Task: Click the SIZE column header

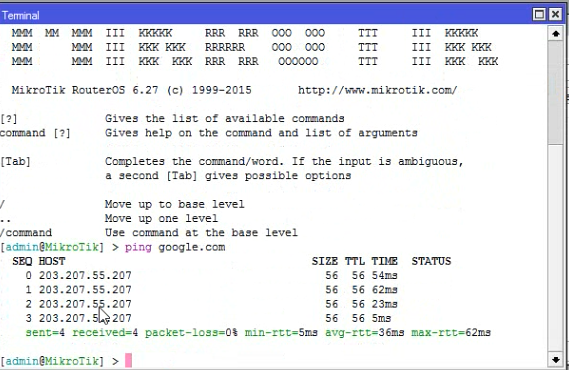Action: [x=324, y=261]
